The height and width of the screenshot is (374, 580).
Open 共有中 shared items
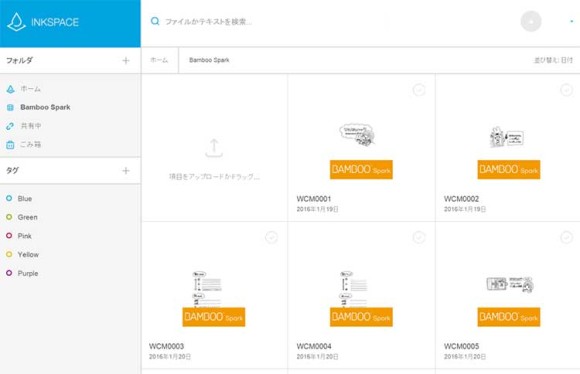point(31,126)
